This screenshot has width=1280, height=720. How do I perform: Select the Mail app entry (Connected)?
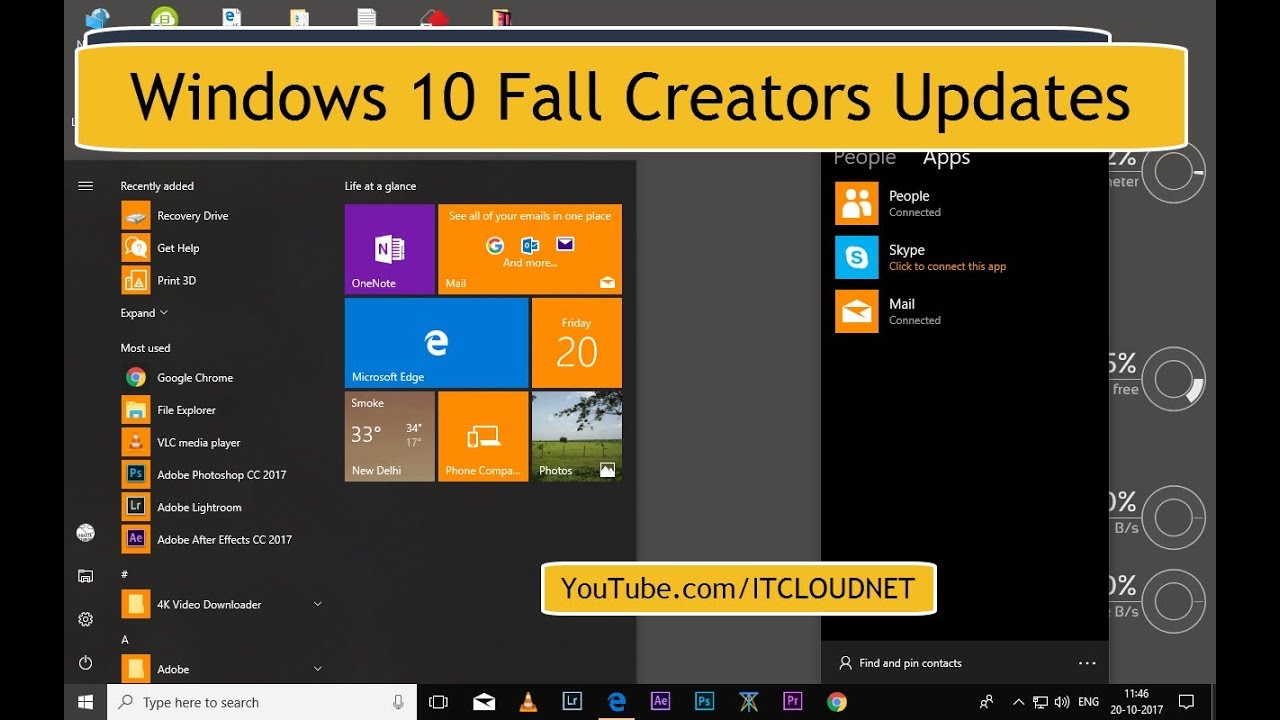click(x=964, y=311)
